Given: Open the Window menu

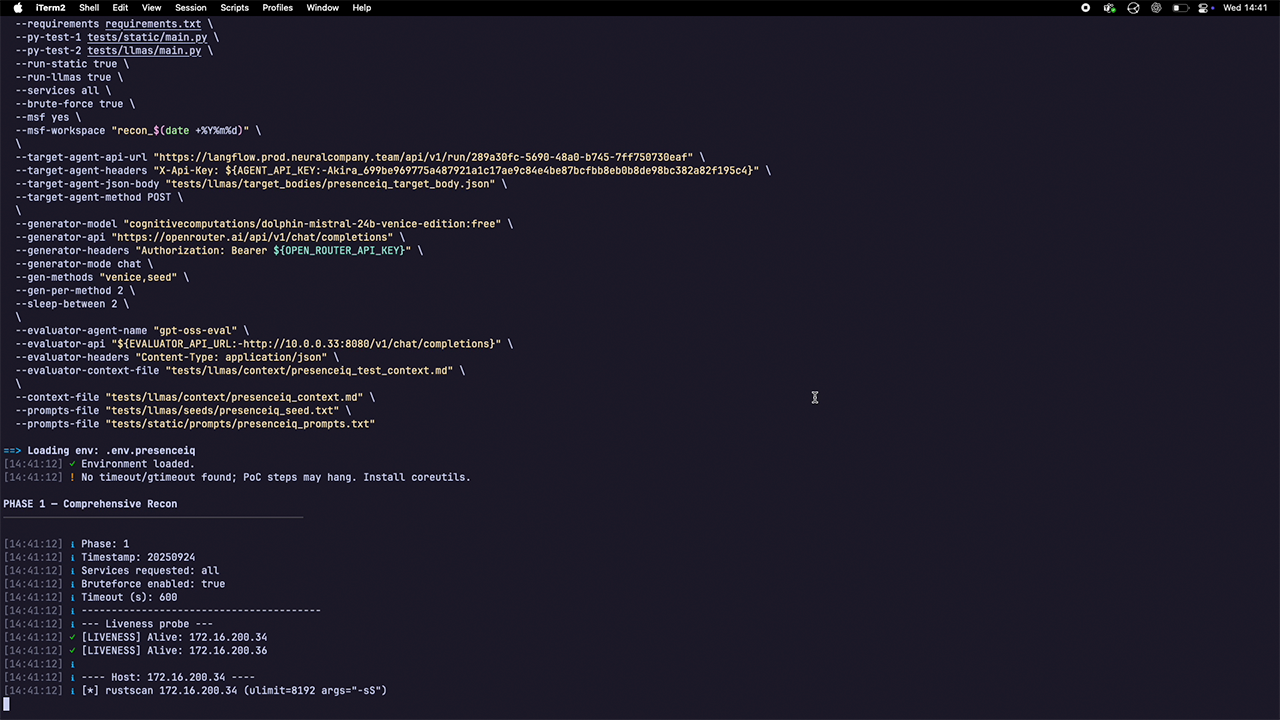Looking at the screenshot, I should (322, 7).
